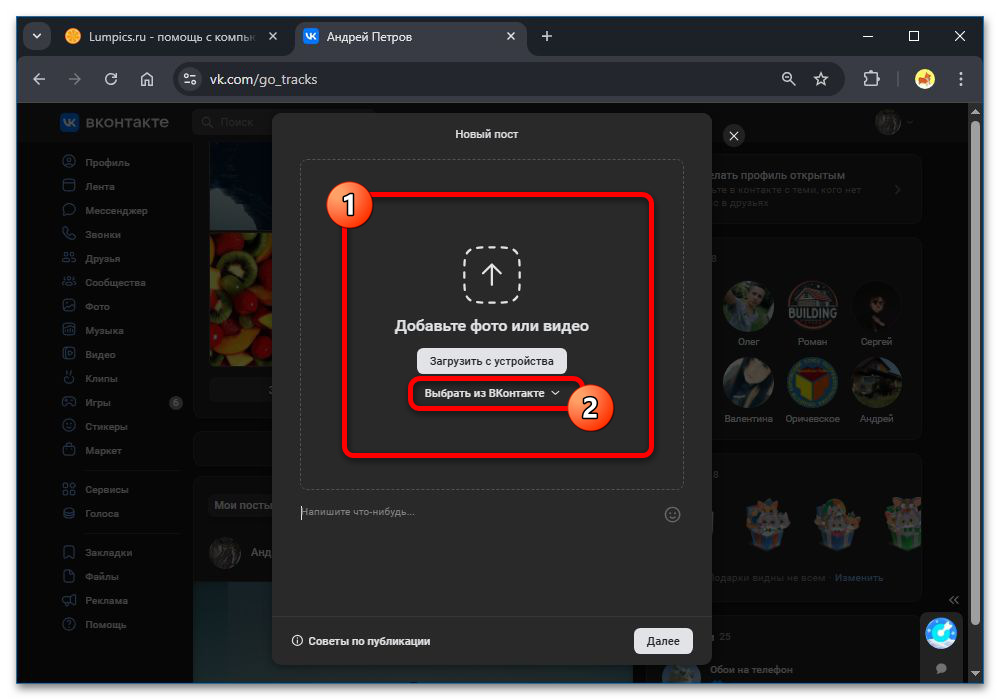Open the Chrome three-dot menu
Image resolution: width=1000 pixels, height=700 pixels.
(960, 79)
